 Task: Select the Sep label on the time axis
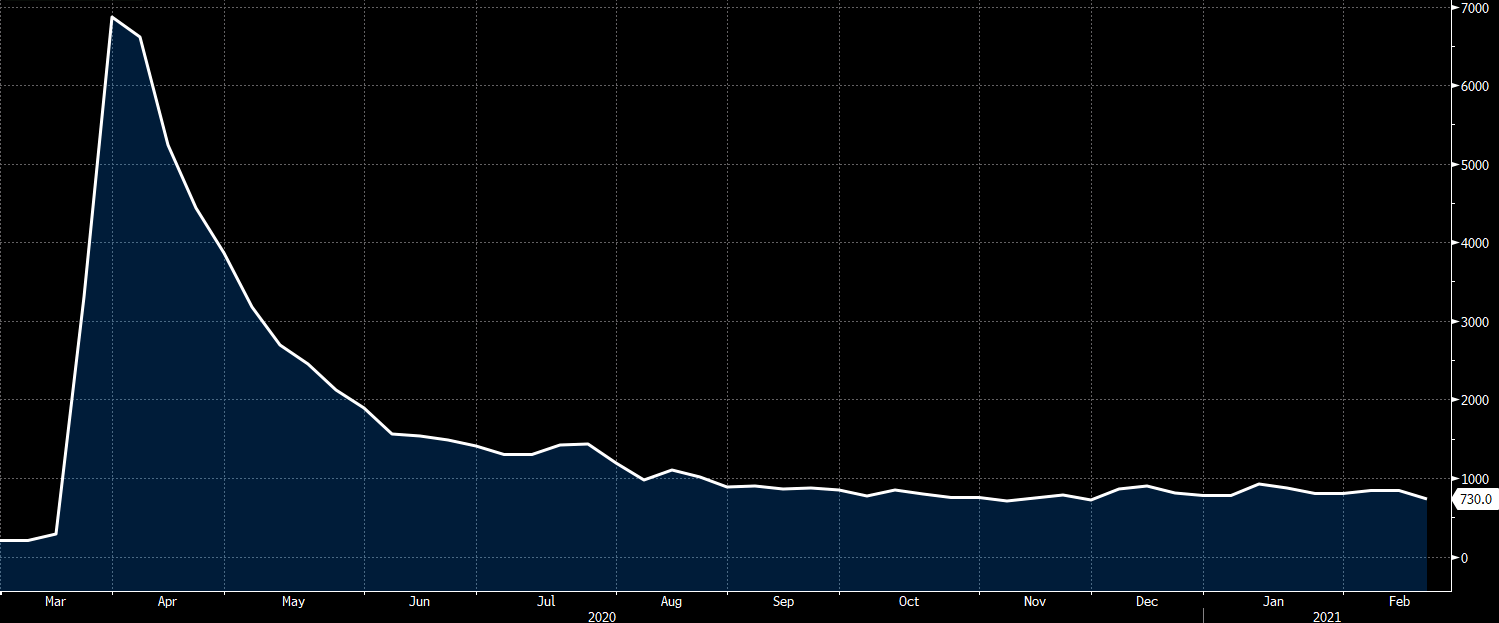(x=783, y=602)
